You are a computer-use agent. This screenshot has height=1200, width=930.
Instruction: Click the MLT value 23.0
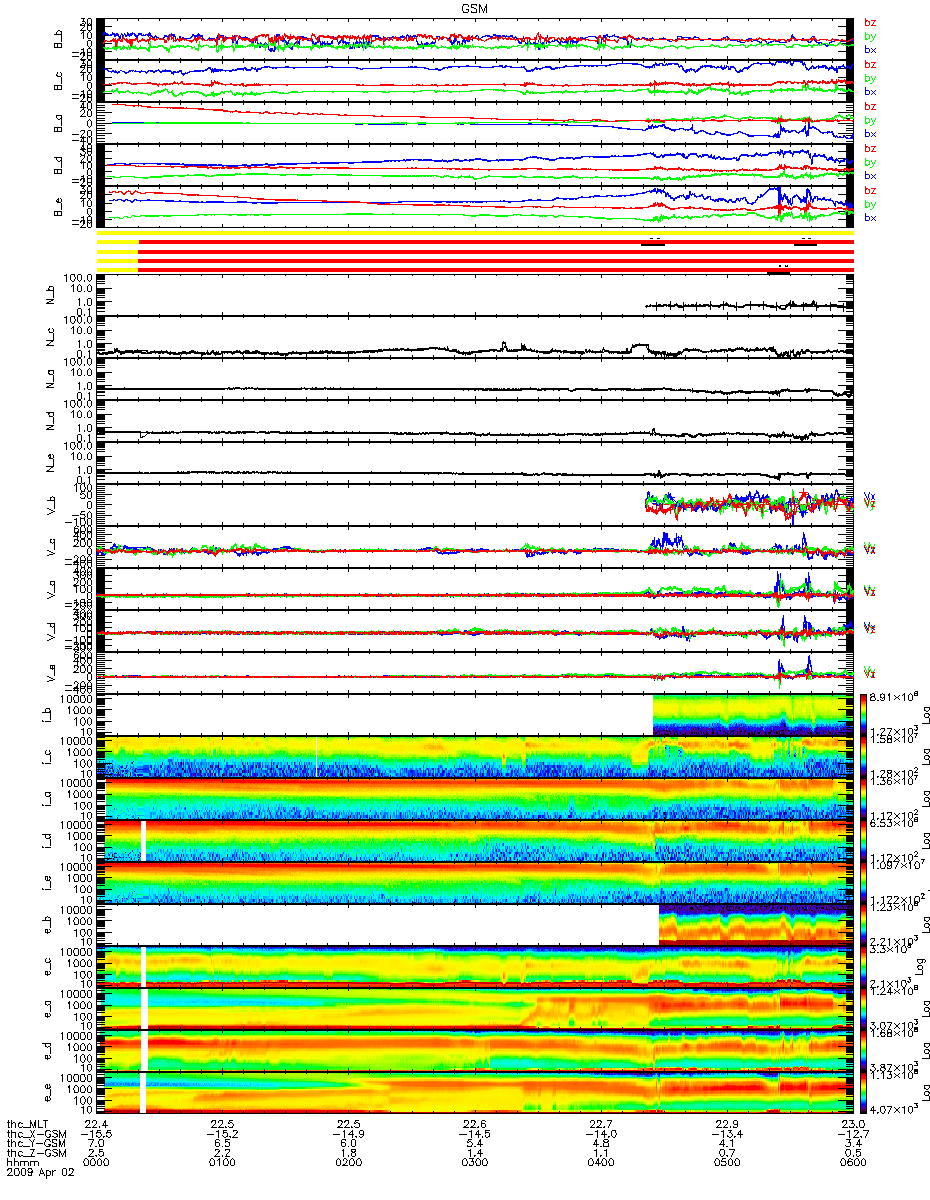[853, 1124]
